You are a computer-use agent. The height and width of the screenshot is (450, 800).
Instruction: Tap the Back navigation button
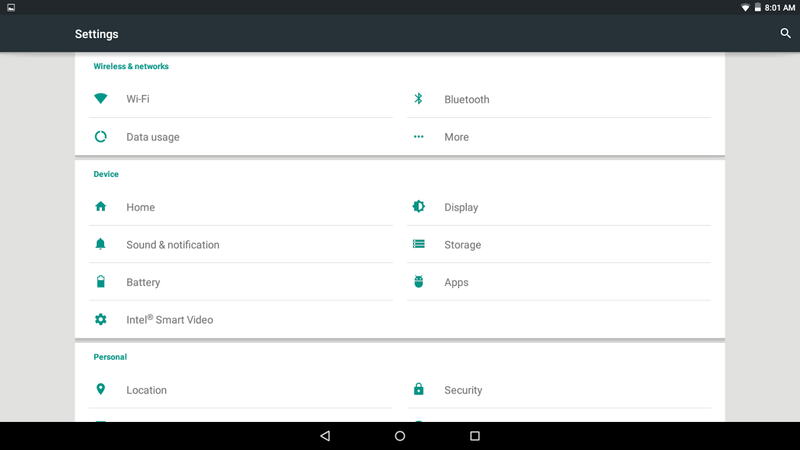click(325, 436)
